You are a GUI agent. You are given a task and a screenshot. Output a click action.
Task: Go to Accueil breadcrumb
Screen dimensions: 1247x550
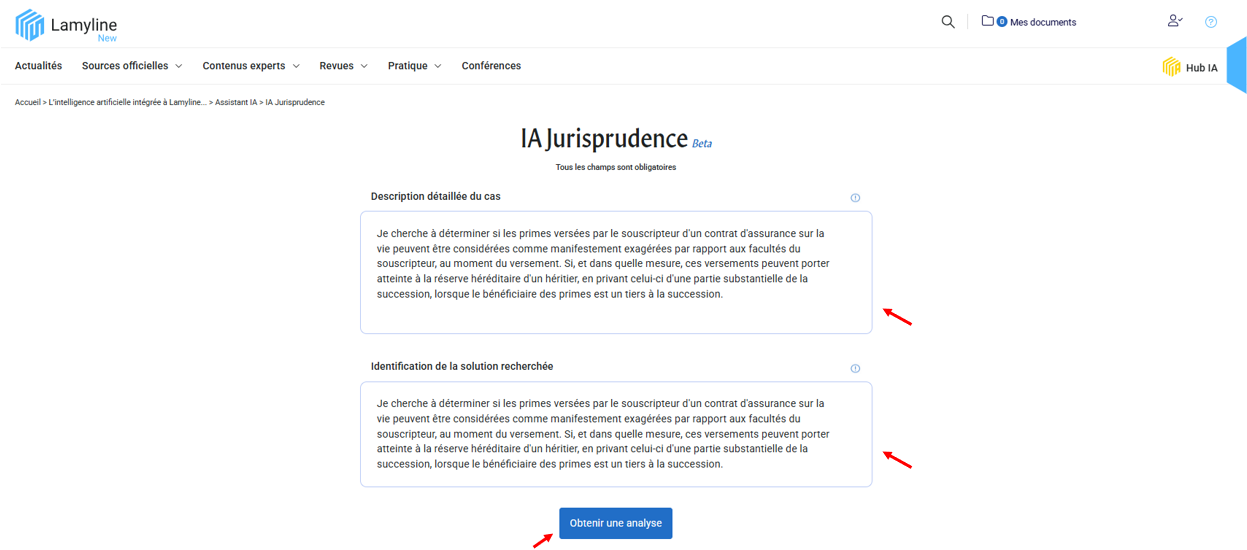[x=28, y=102]
